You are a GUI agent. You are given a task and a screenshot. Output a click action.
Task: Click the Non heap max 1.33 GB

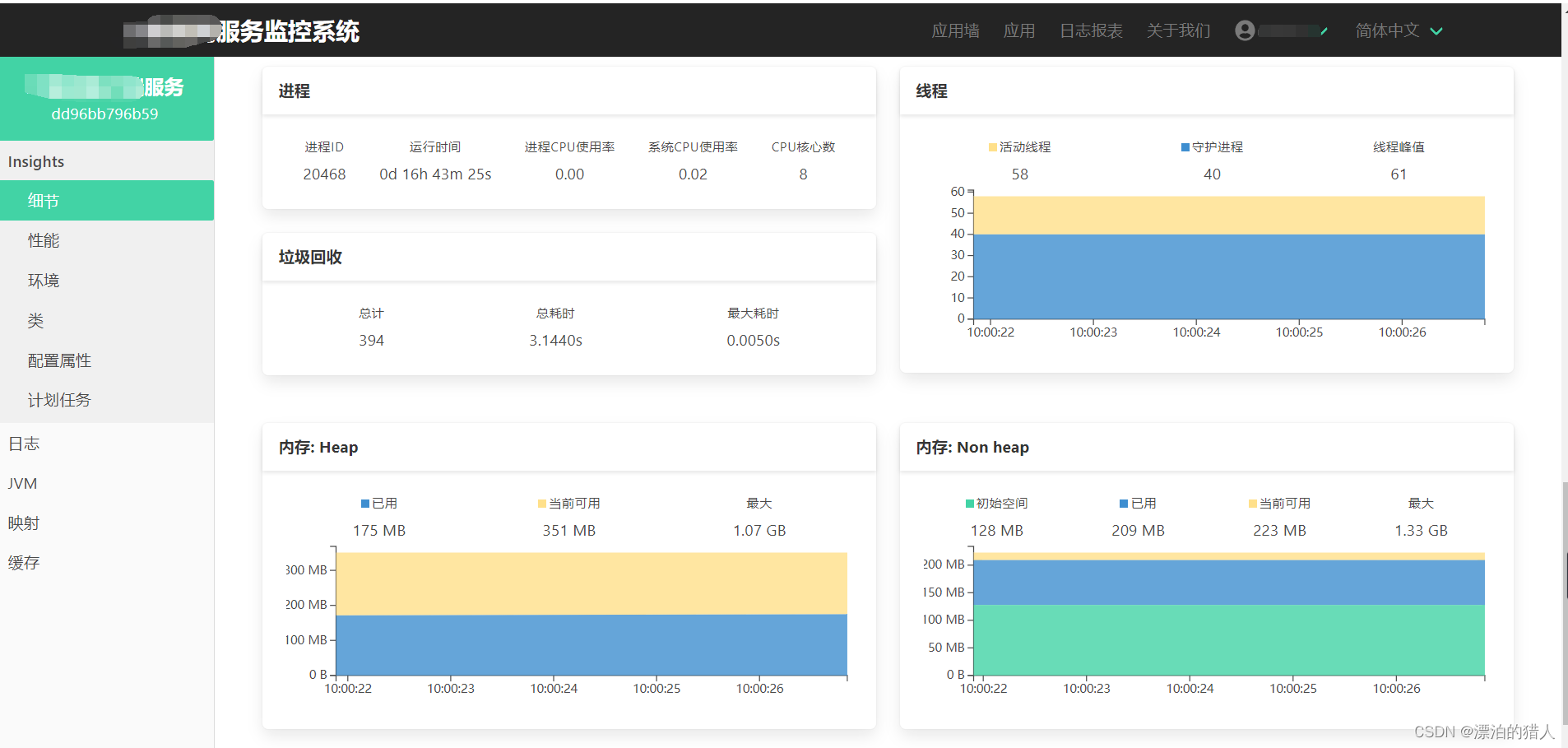click(1421, 531)
